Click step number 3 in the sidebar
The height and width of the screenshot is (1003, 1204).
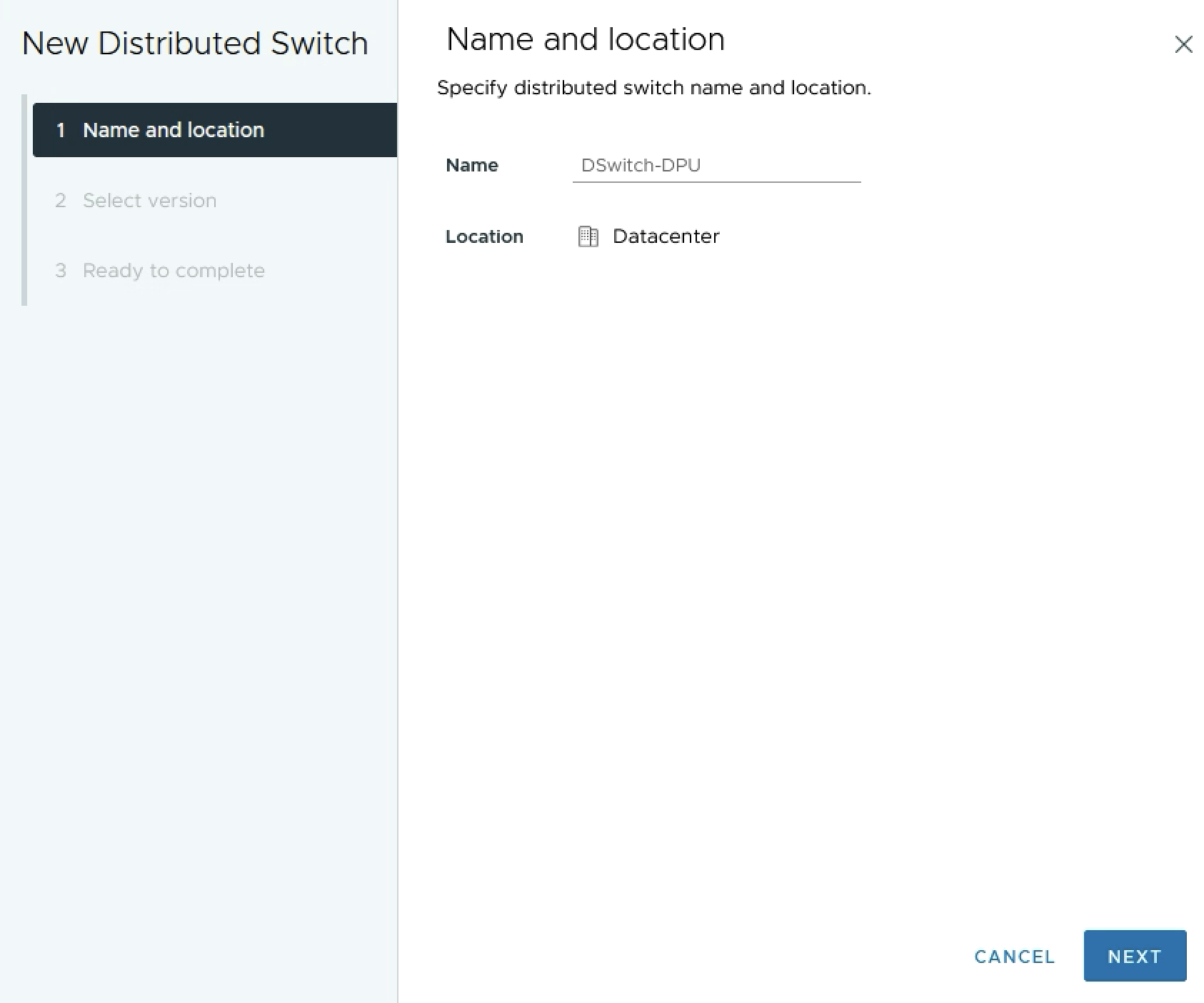point(61,271)
